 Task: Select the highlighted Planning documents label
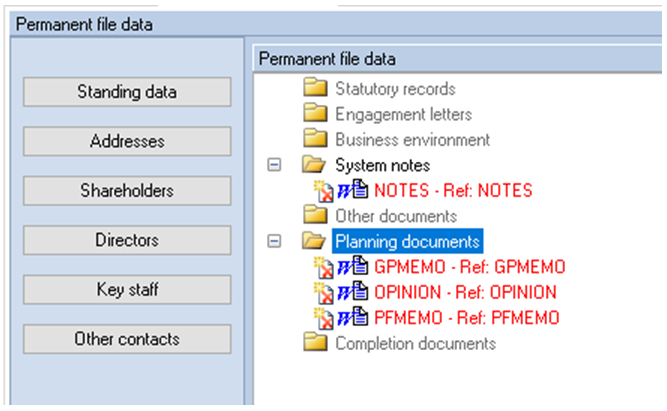point(408,241)
